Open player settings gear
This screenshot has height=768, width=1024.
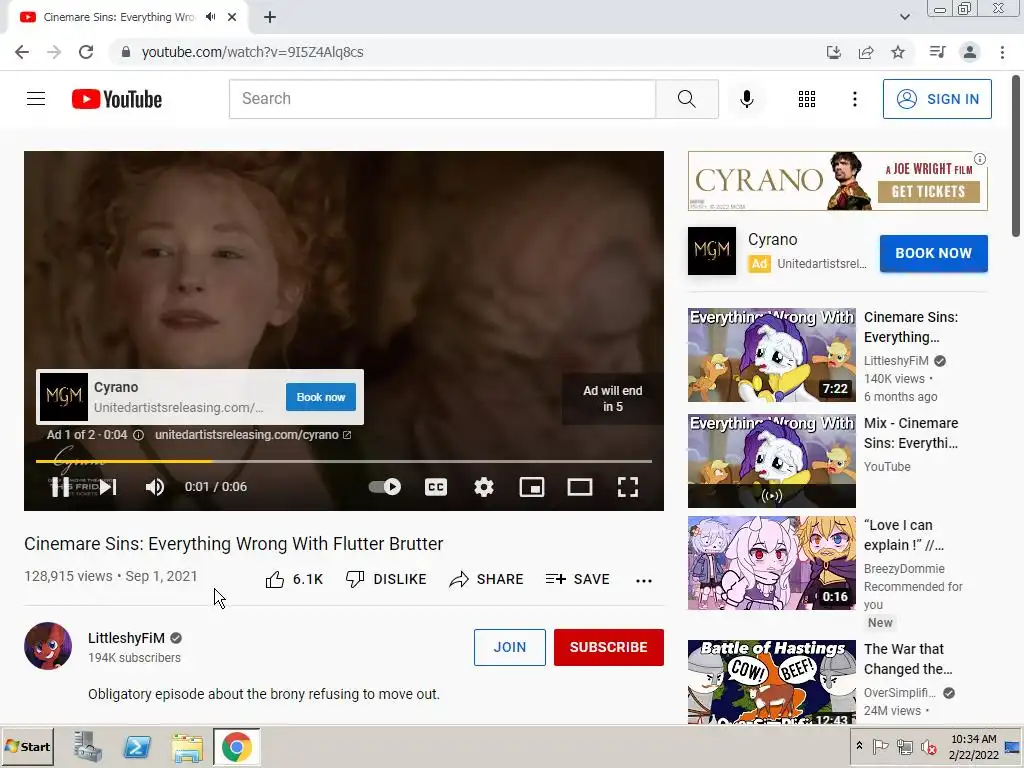pos(484,487)
